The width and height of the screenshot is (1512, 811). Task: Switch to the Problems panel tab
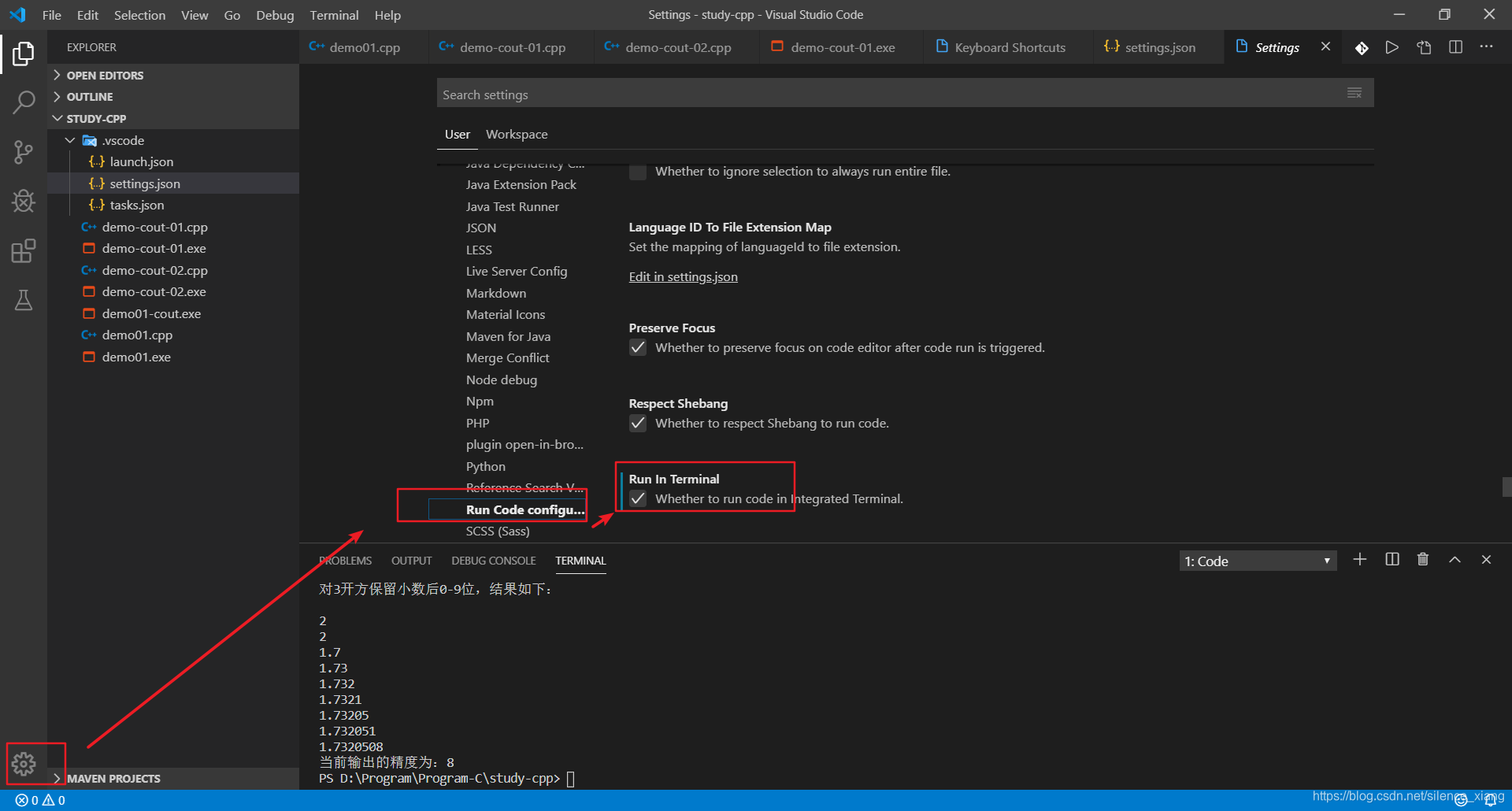tap(345, 561)
